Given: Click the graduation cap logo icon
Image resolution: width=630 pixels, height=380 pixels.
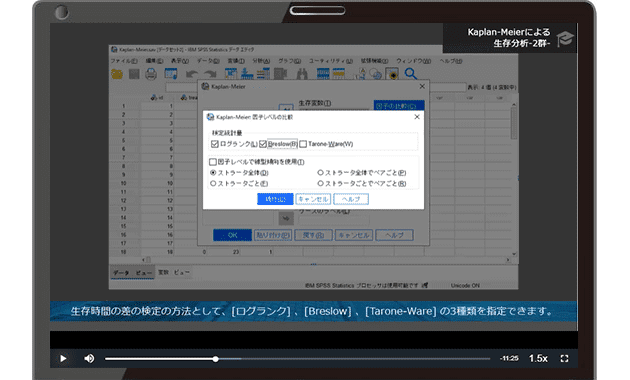Looking at the screenshot, I should (565, 39).
